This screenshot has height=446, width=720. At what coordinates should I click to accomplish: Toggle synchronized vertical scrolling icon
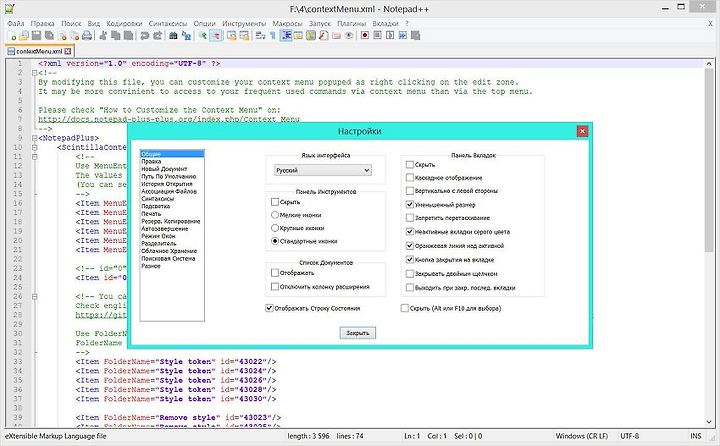pyautogui.click(x=231, y=35)
